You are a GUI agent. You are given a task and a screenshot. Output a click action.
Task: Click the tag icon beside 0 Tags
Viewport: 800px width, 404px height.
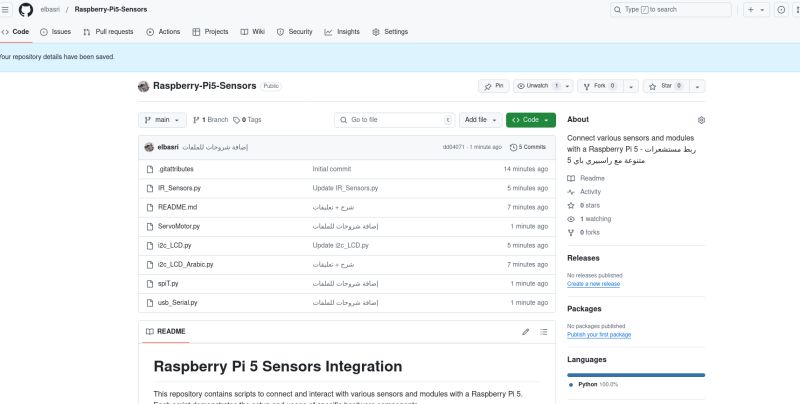(236, 120)
